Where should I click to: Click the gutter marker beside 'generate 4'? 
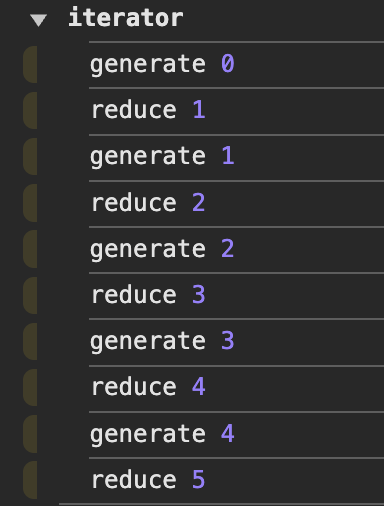(x=30, y=434)
